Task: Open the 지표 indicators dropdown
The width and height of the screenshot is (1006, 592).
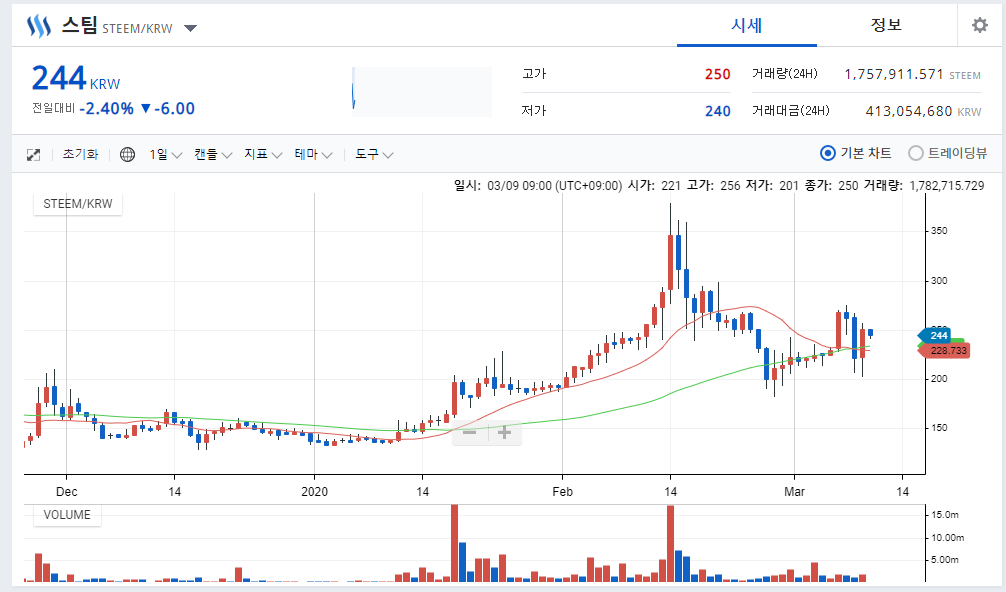Action: pyautogui.click(x=263, y=155)
